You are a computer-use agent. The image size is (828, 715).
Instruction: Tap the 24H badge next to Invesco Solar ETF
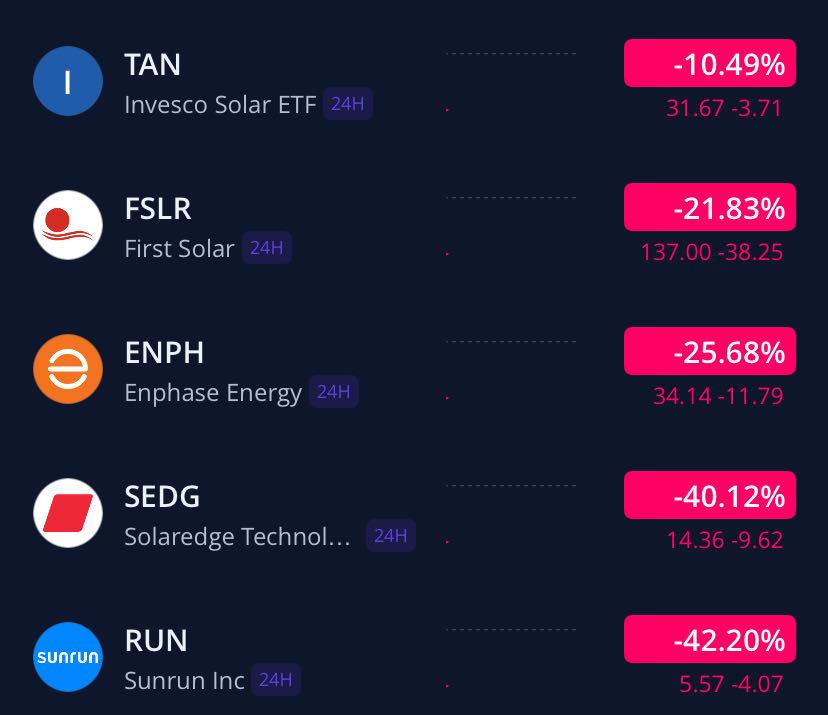[x=347, y=104]
